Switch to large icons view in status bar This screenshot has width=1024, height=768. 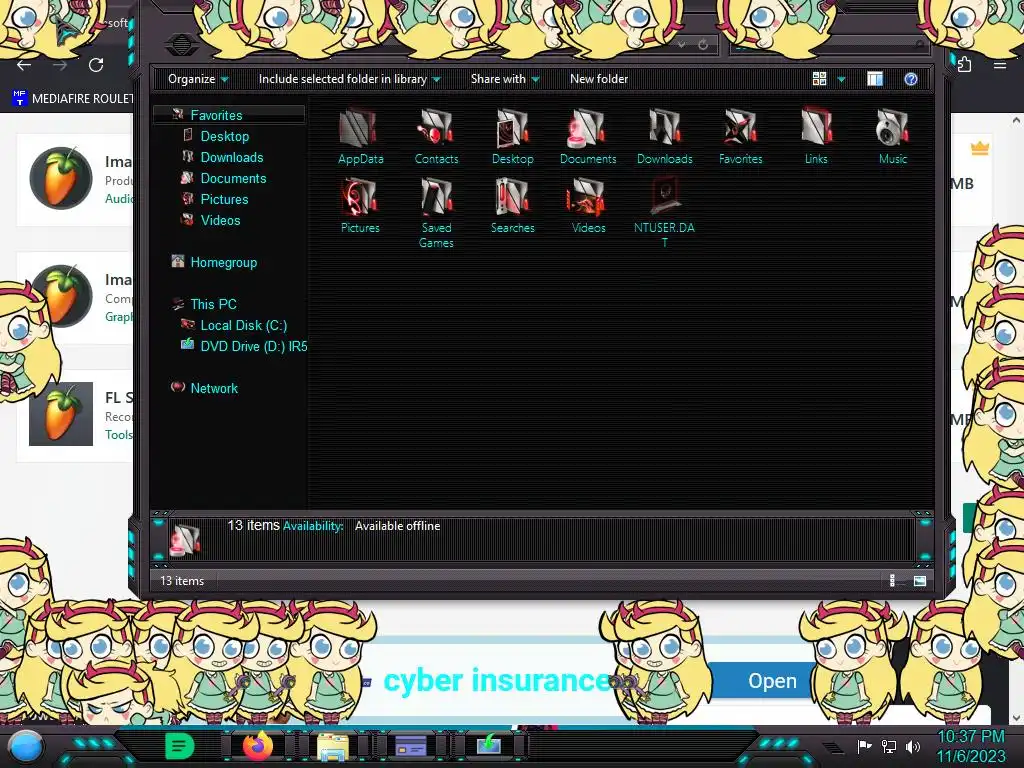point(920,581)
